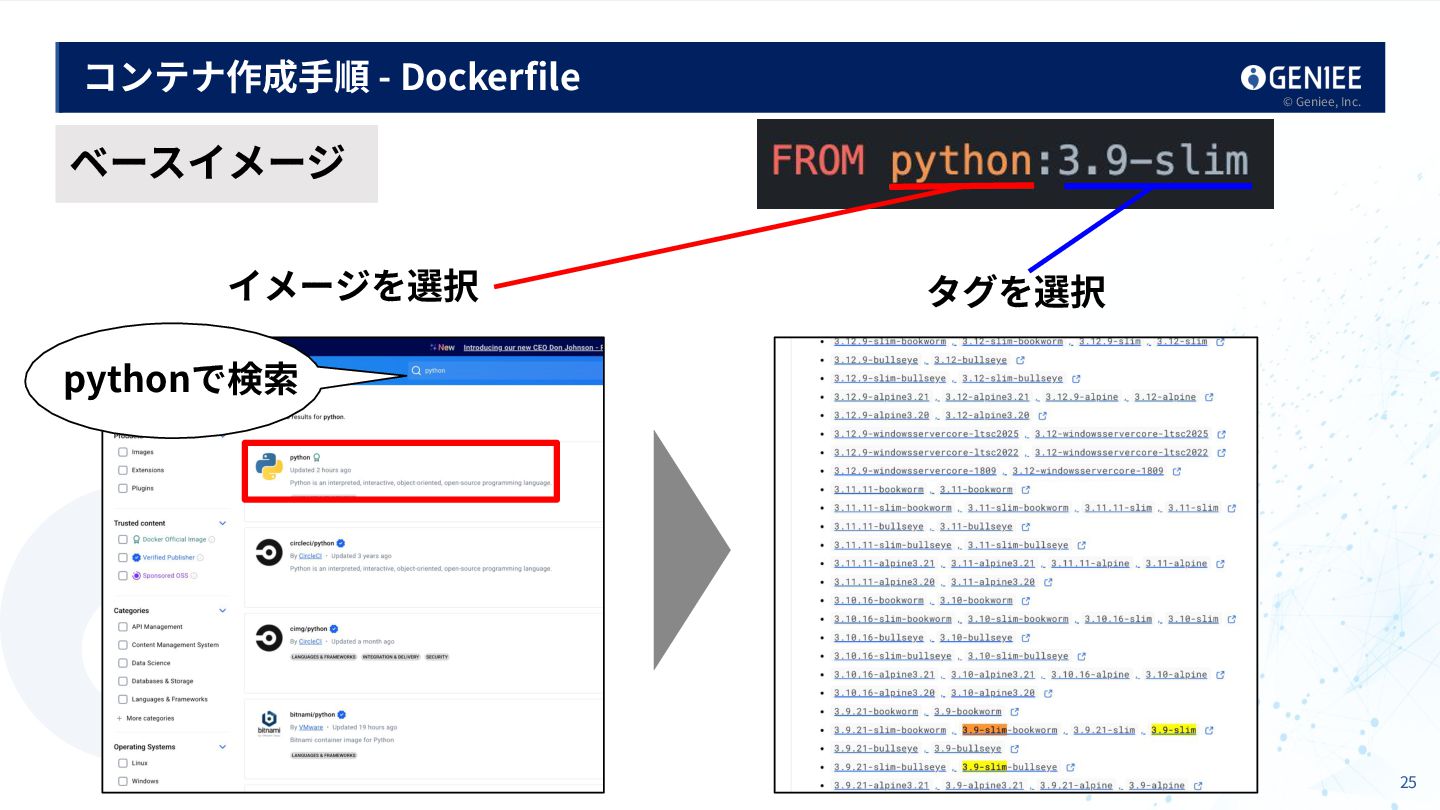Click the Geniee logo in header
The image size is (1440, 810).
tap(1301, 78)
